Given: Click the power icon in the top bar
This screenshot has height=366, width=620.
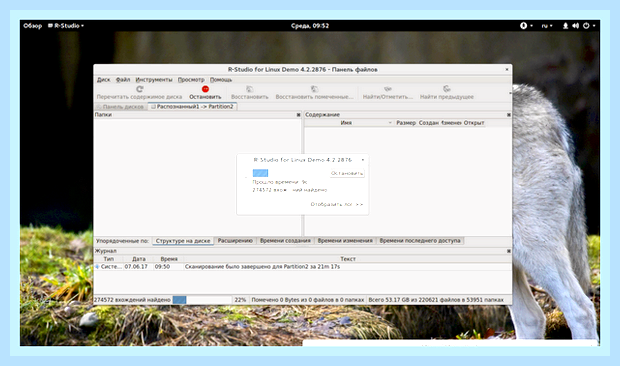Looking at the screenshot, I should 586,26.
